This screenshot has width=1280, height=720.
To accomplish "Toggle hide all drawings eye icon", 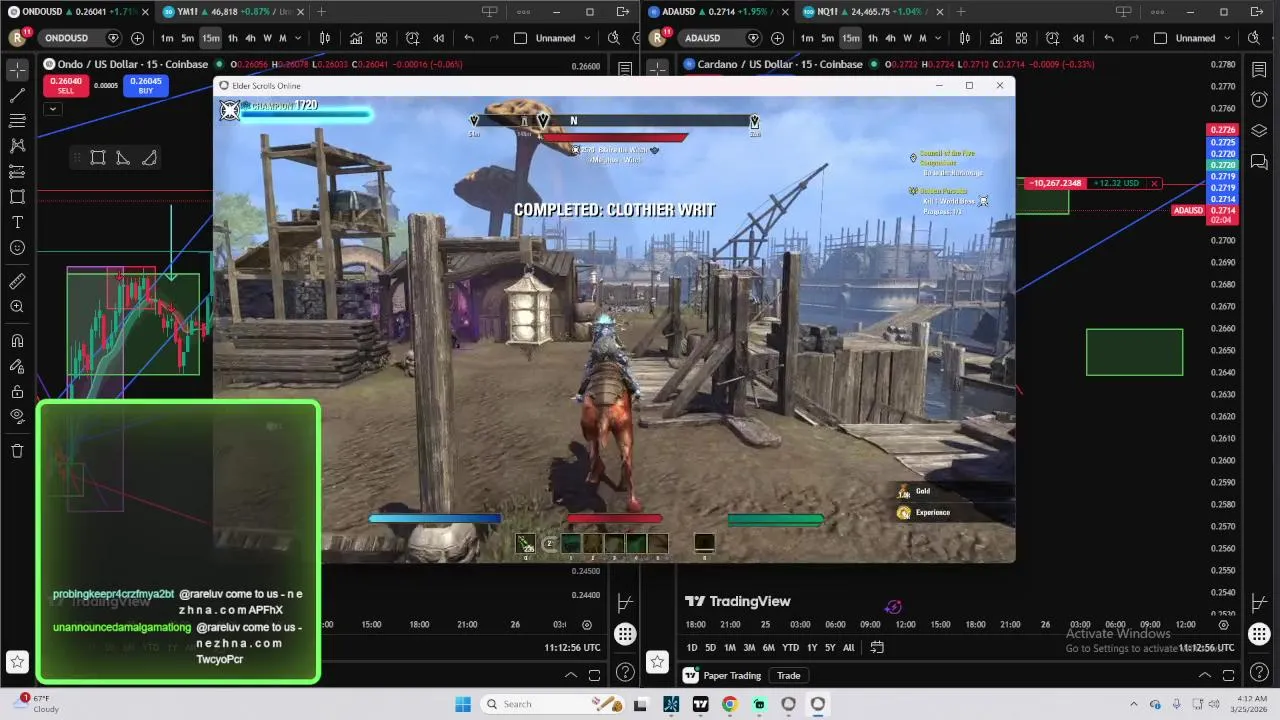I will 17,416.
